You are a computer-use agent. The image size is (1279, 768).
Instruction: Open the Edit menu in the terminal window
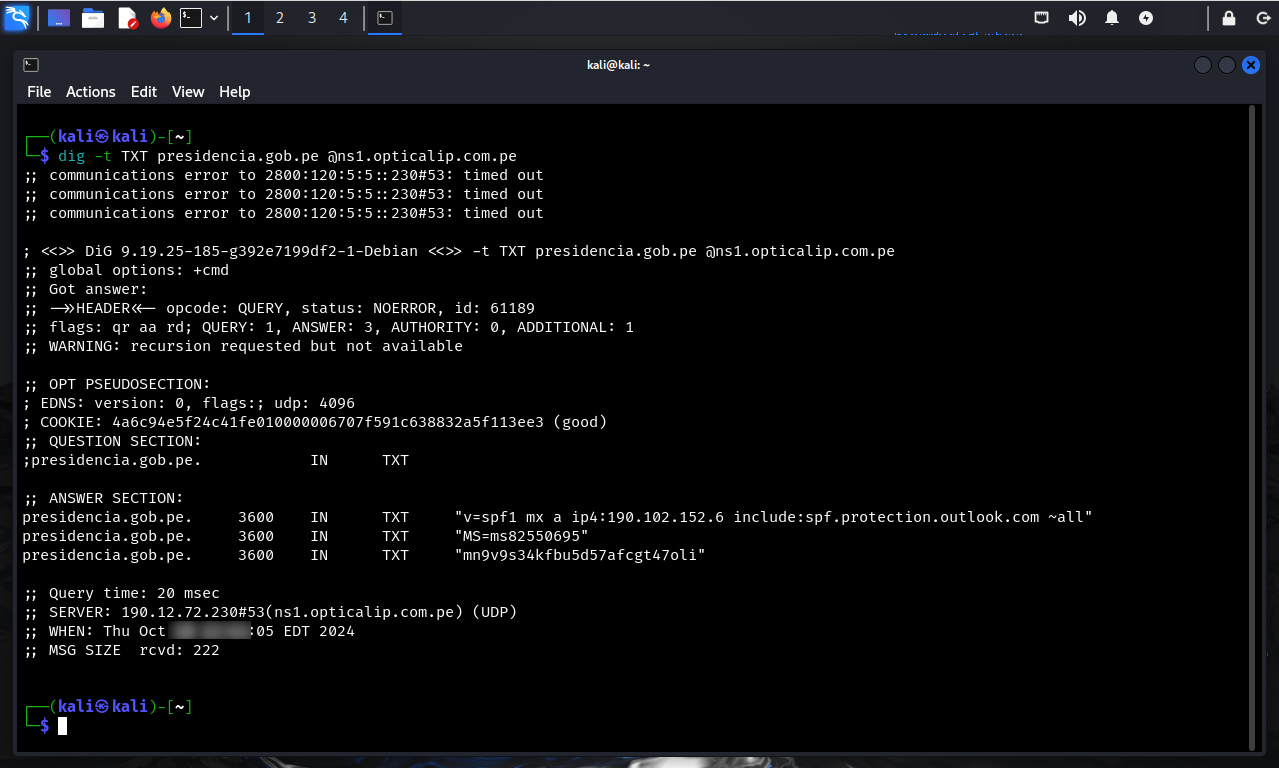(x=143, y=91)
